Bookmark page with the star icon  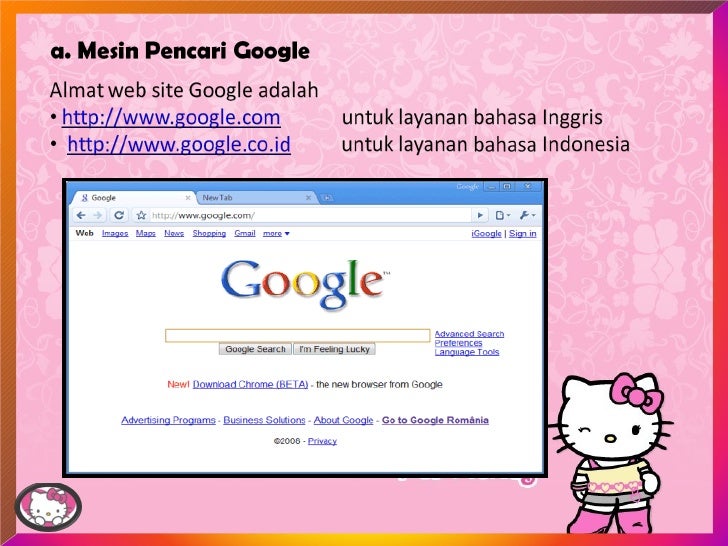pos(141,215)
